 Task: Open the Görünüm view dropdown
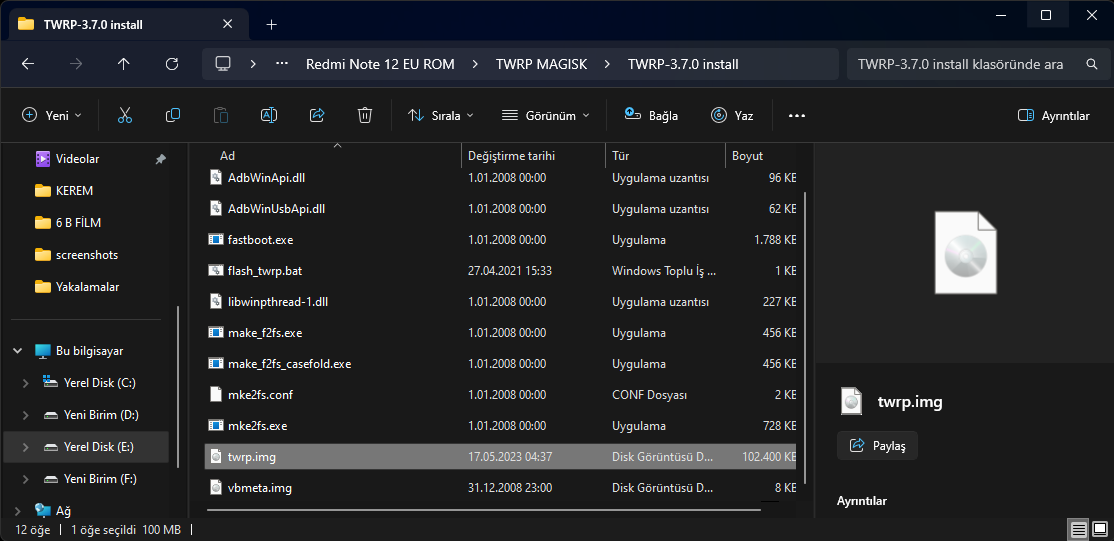coord(545,115)
